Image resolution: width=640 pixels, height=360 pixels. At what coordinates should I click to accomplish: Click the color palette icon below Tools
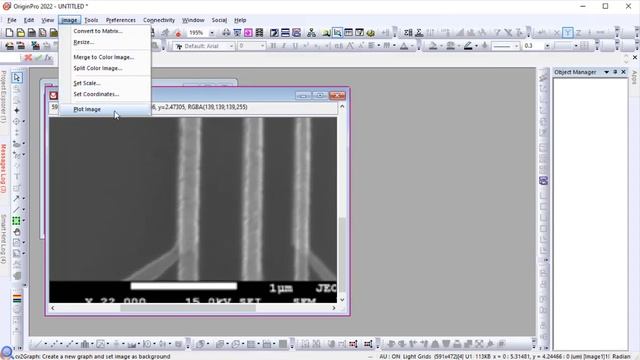(17, 298)
